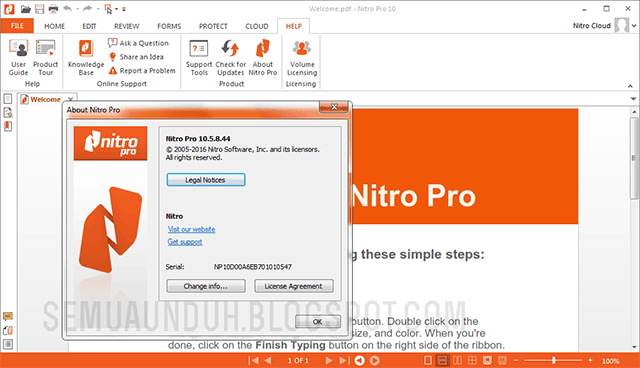Click OK in About Nitro Pro dialog

(318, 321)
